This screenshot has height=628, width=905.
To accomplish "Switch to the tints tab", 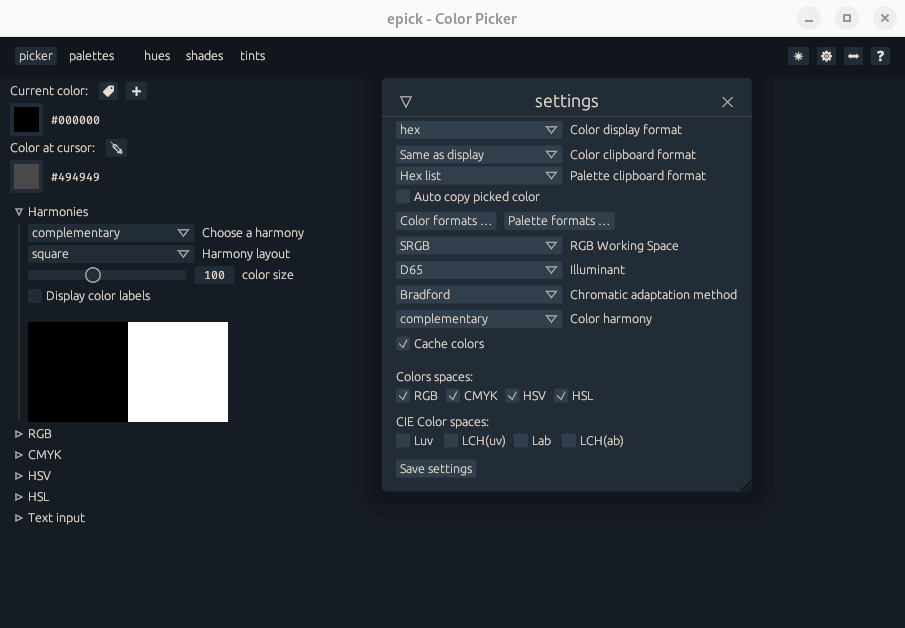I will (x=253, y=56).
